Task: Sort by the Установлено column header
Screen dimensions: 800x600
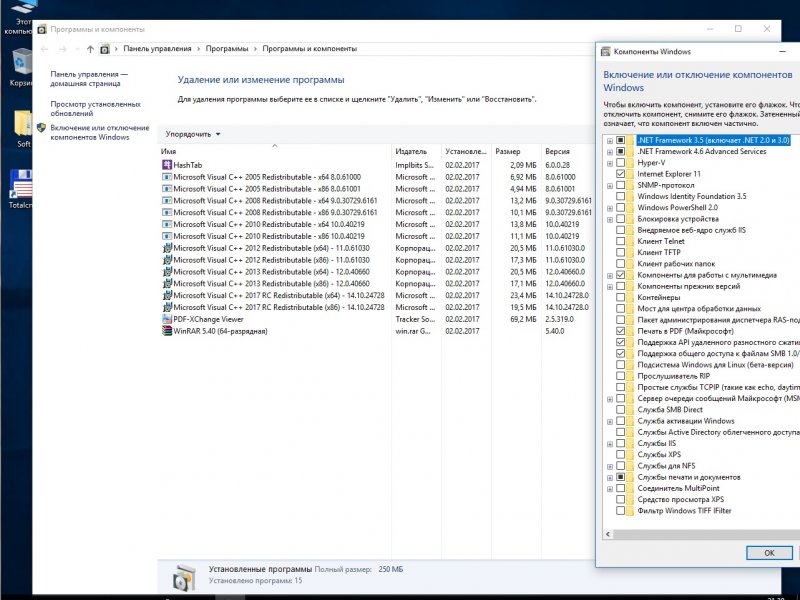Action: click(x=466, y=151)
